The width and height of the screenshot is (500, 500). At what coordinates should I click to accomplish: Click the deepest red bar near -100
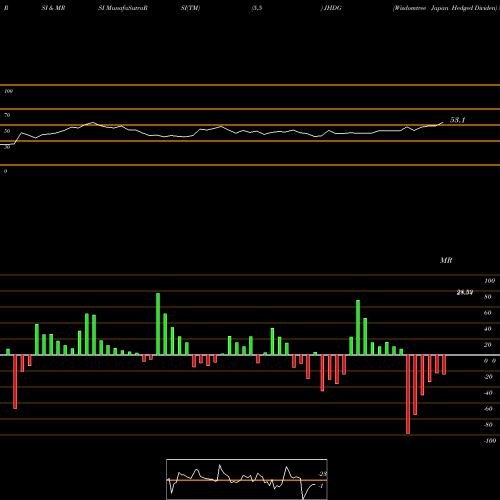click(x=408, y=394)
